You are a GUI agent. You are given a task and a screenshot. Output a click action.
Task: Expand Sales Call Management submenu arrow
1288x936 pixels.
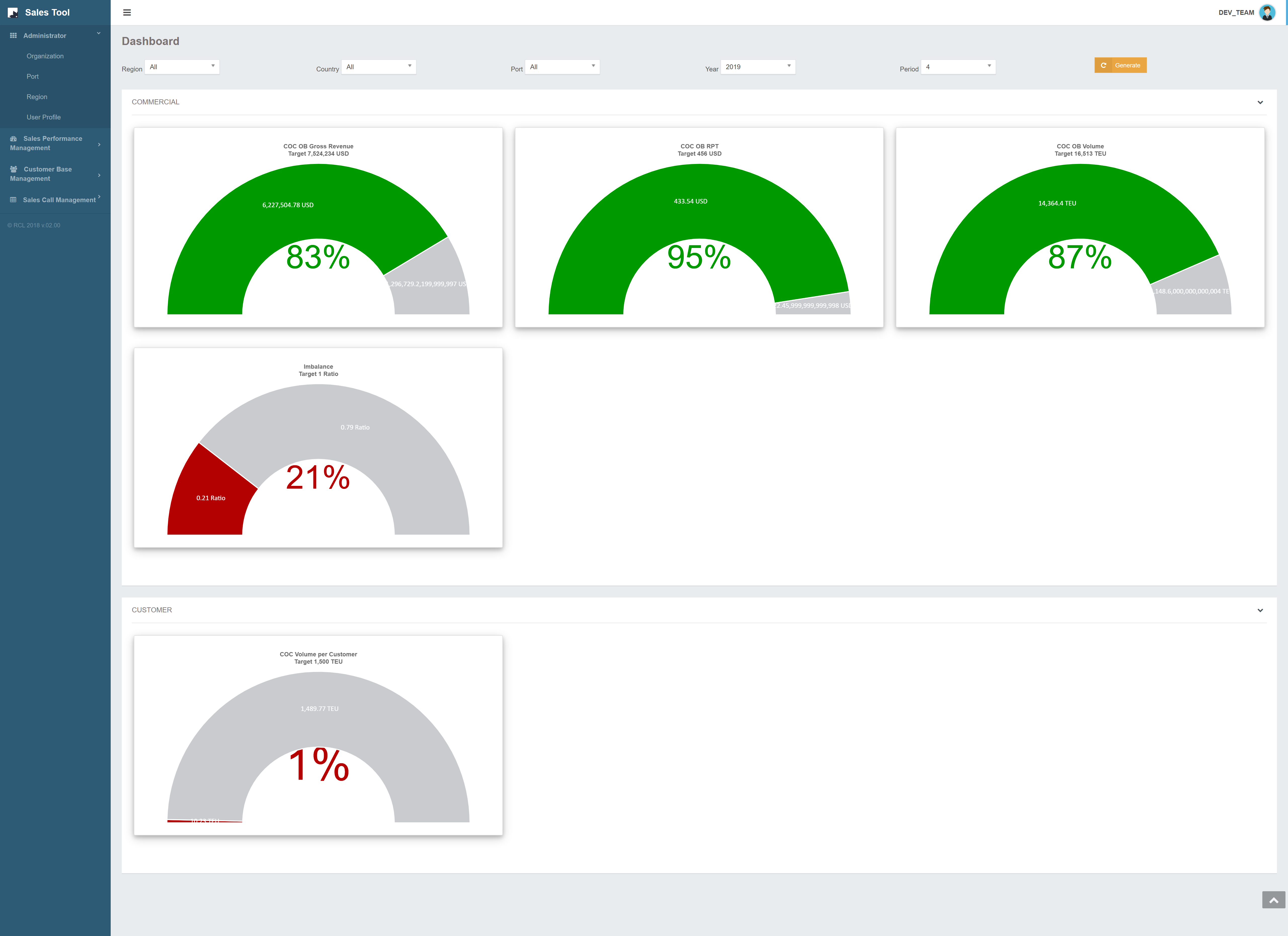coord(99,197)
